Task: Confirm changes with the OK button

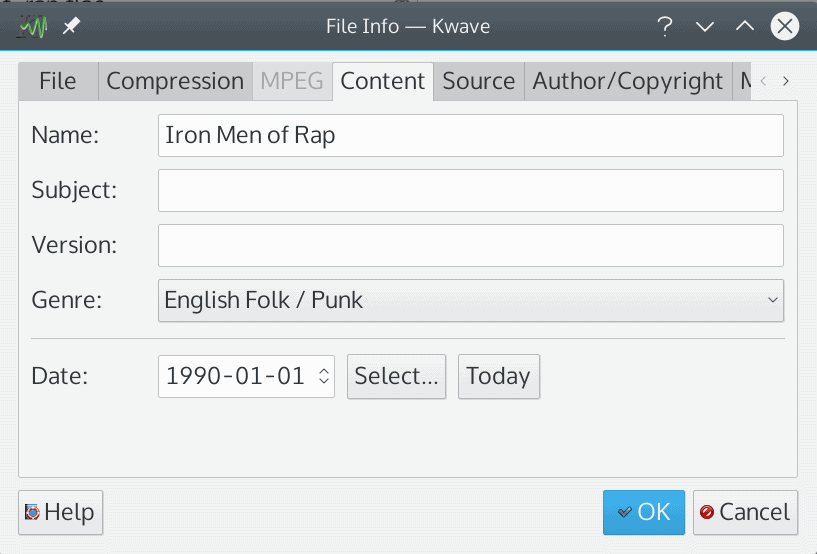Action: coord(644,512)
